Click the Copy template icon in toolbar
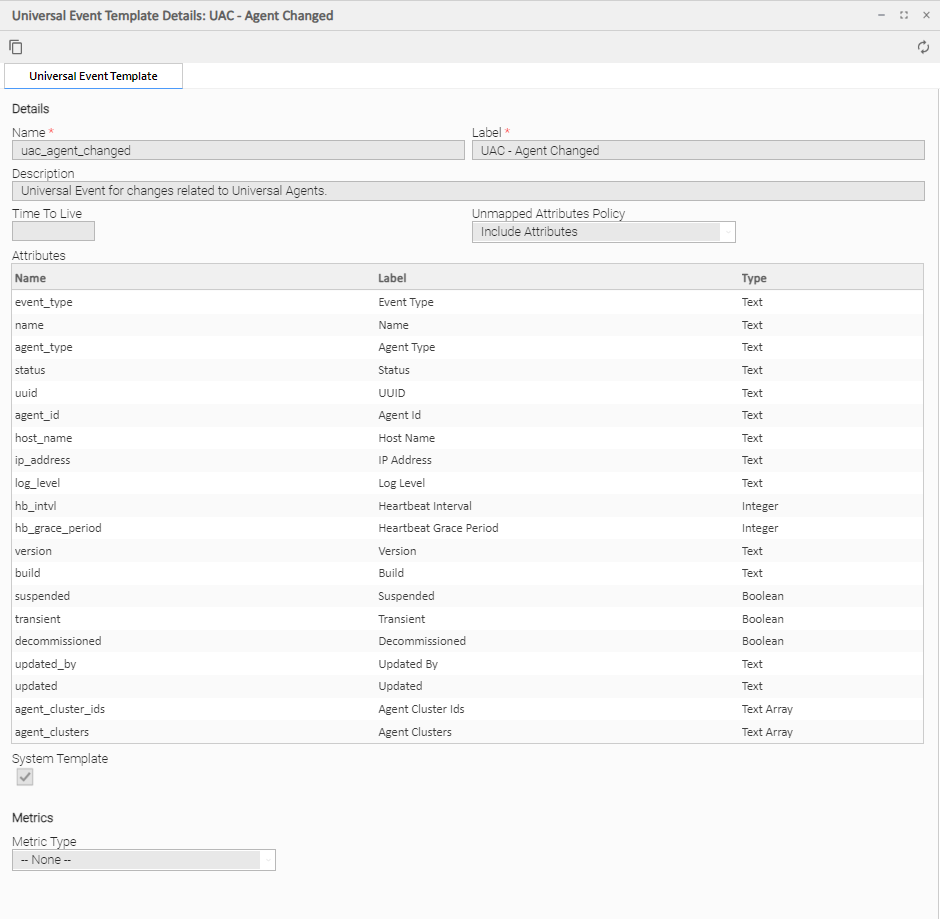This screenshot has height=919, width=940. click(x=16, y=47)
